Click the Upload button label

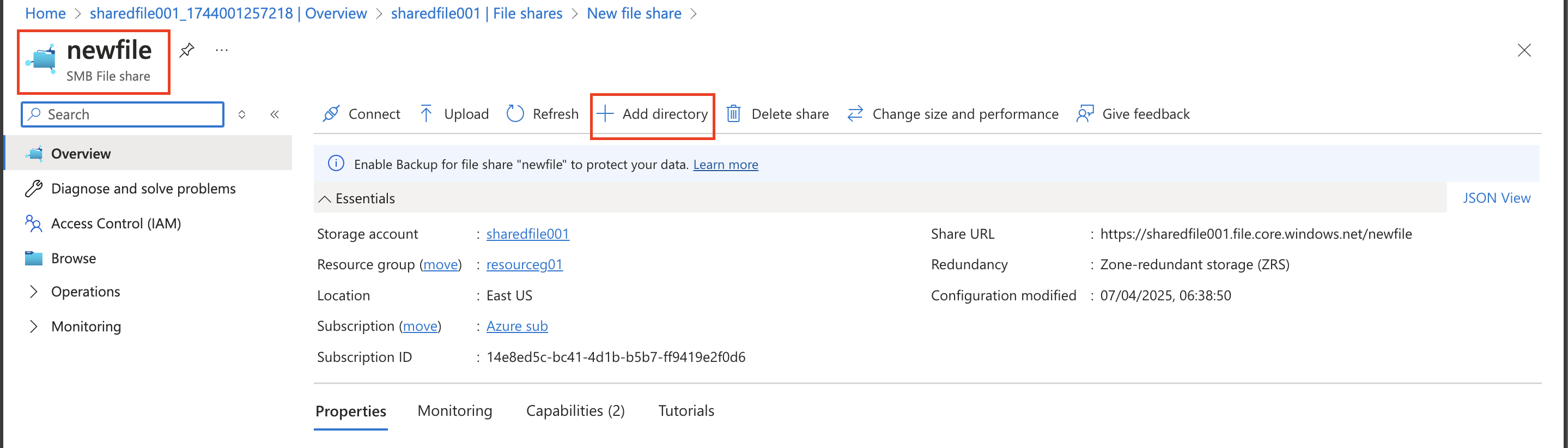point(466,114)
